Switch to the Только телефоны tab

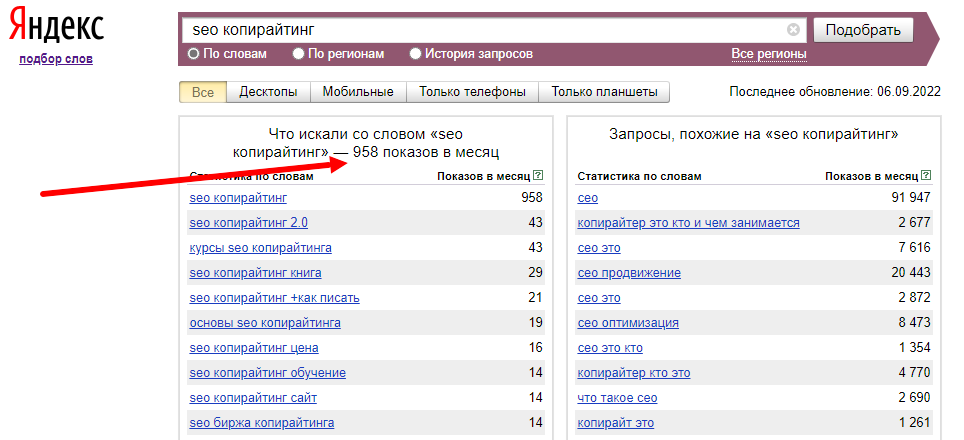pyautogui.click(x=472, y=92)
